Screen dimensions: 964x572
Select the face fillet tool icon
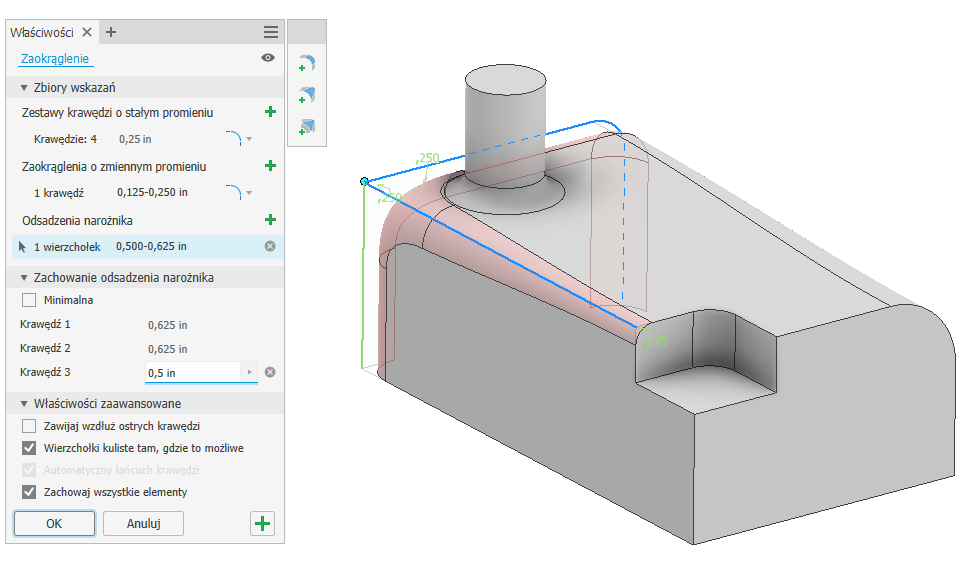click(x=307, y=95)
